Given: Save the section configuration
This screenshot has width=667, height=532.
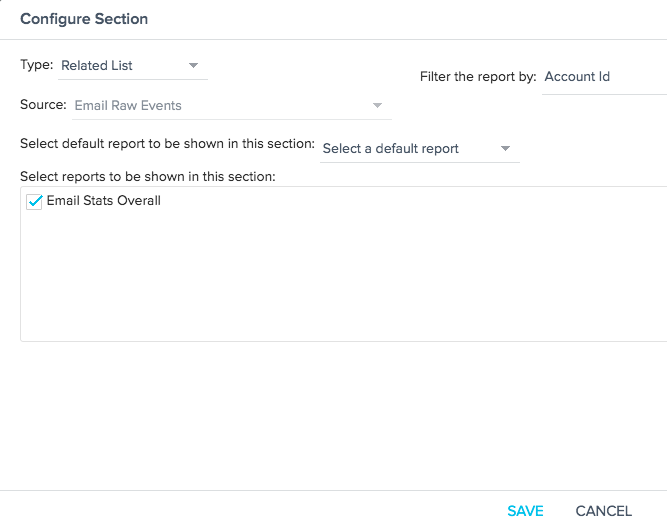Looking at the screenshot, I should point(525,511).
